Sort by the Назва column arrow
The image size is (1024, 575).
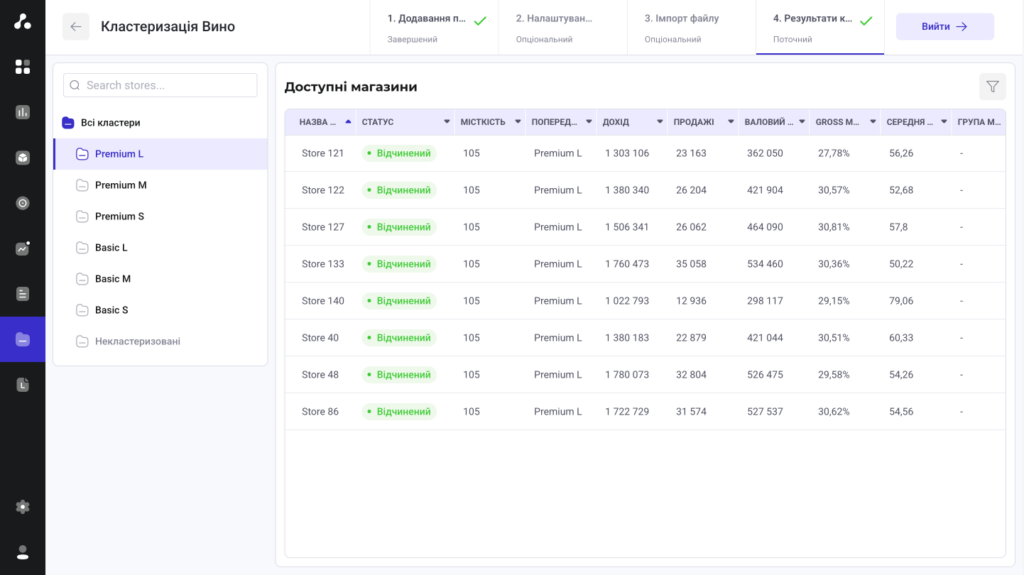348,122
